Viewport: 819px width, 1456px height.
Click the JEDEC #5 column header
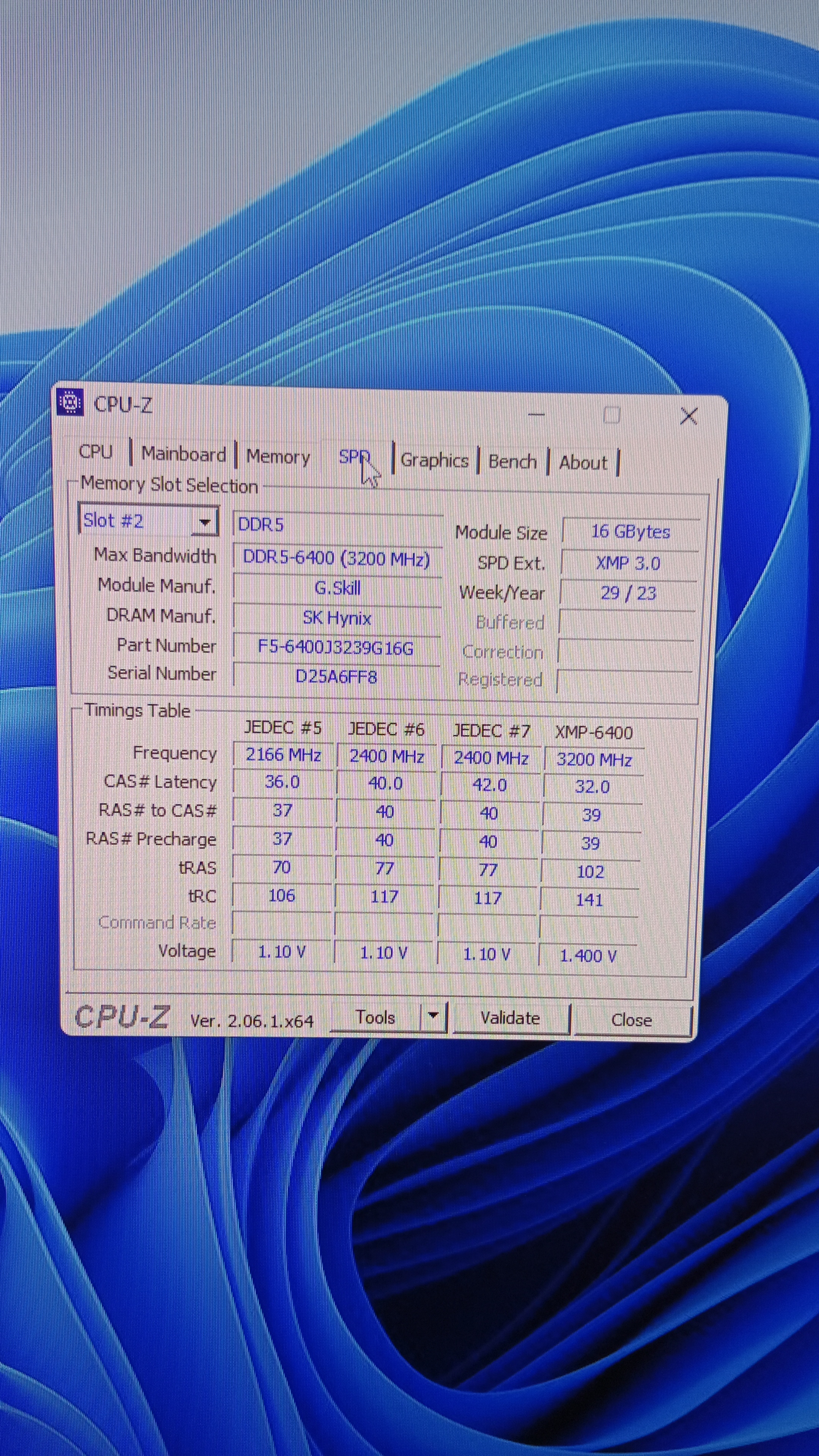pyautogui.click(x=282, y=728)
